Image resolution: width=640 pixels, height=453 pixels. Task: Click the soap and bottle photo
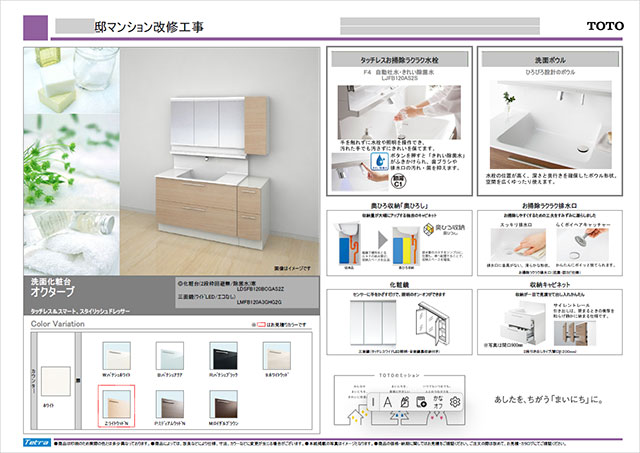(x=72, y=80)
